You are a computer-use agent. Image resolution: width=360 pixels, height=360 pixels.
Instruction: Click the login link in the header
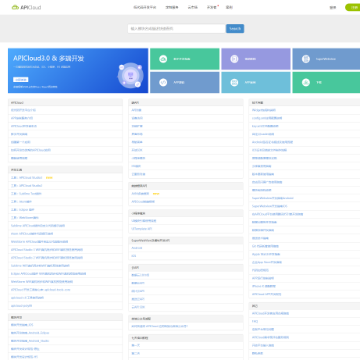(333, 7)
